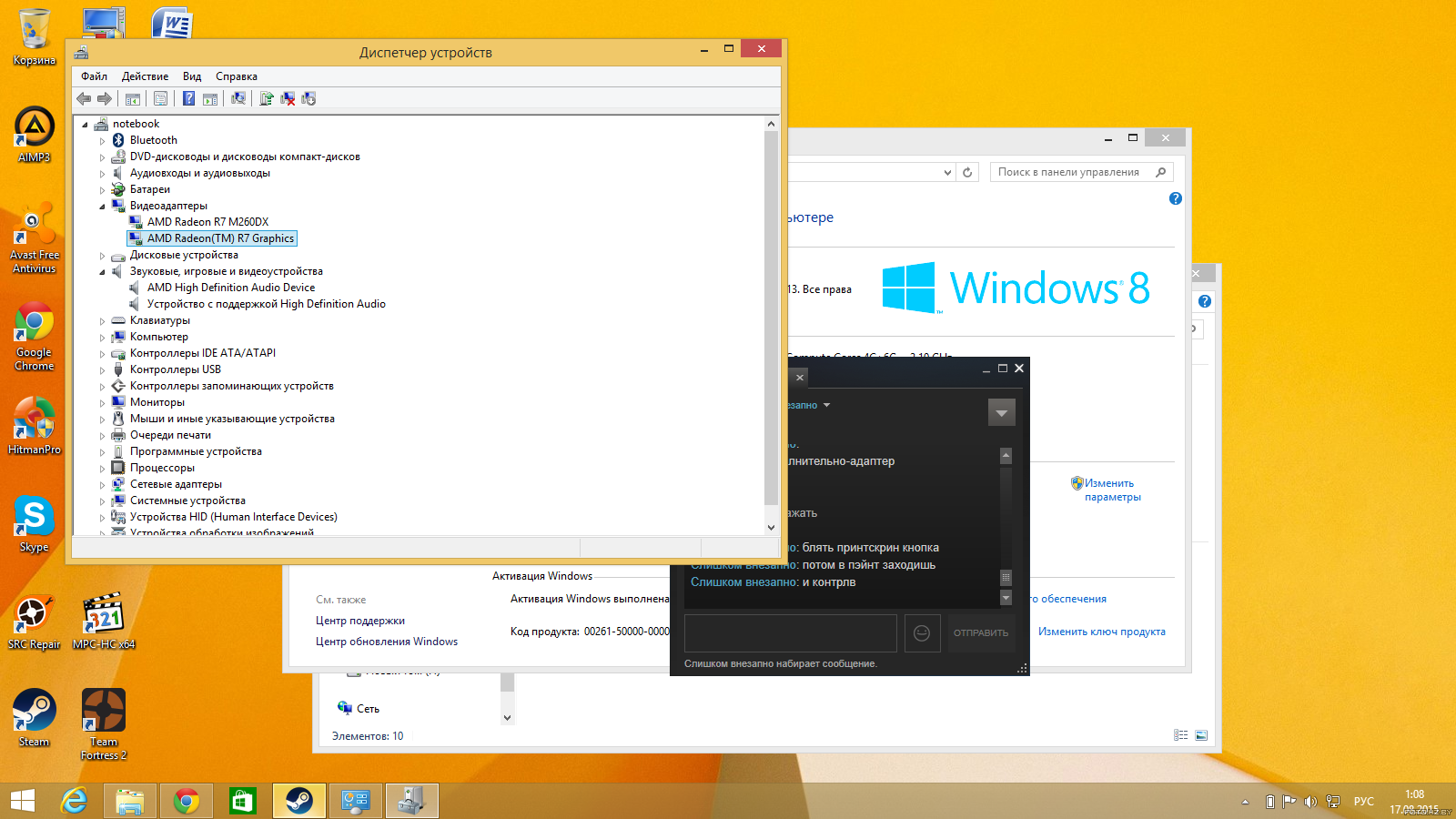Click the Forward arrow in Device Manager toolbar
This screenshot has height=819, width=1456.
(105, 98)
